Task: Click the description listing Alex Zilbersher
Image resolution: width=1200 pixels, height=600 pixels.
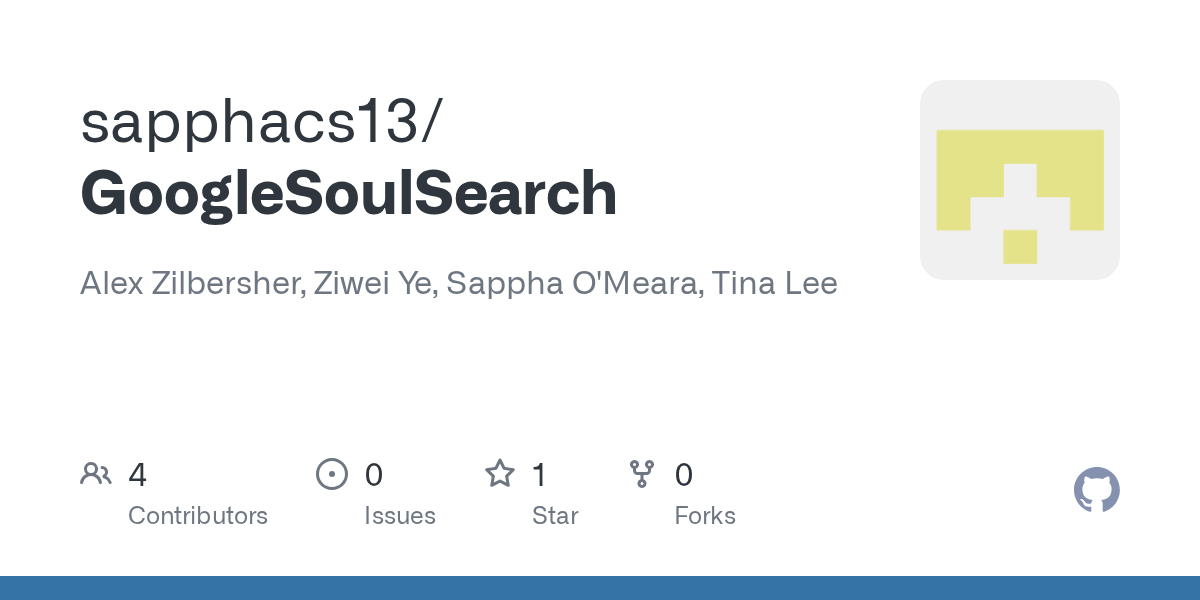Action: [x=192, y=284]
